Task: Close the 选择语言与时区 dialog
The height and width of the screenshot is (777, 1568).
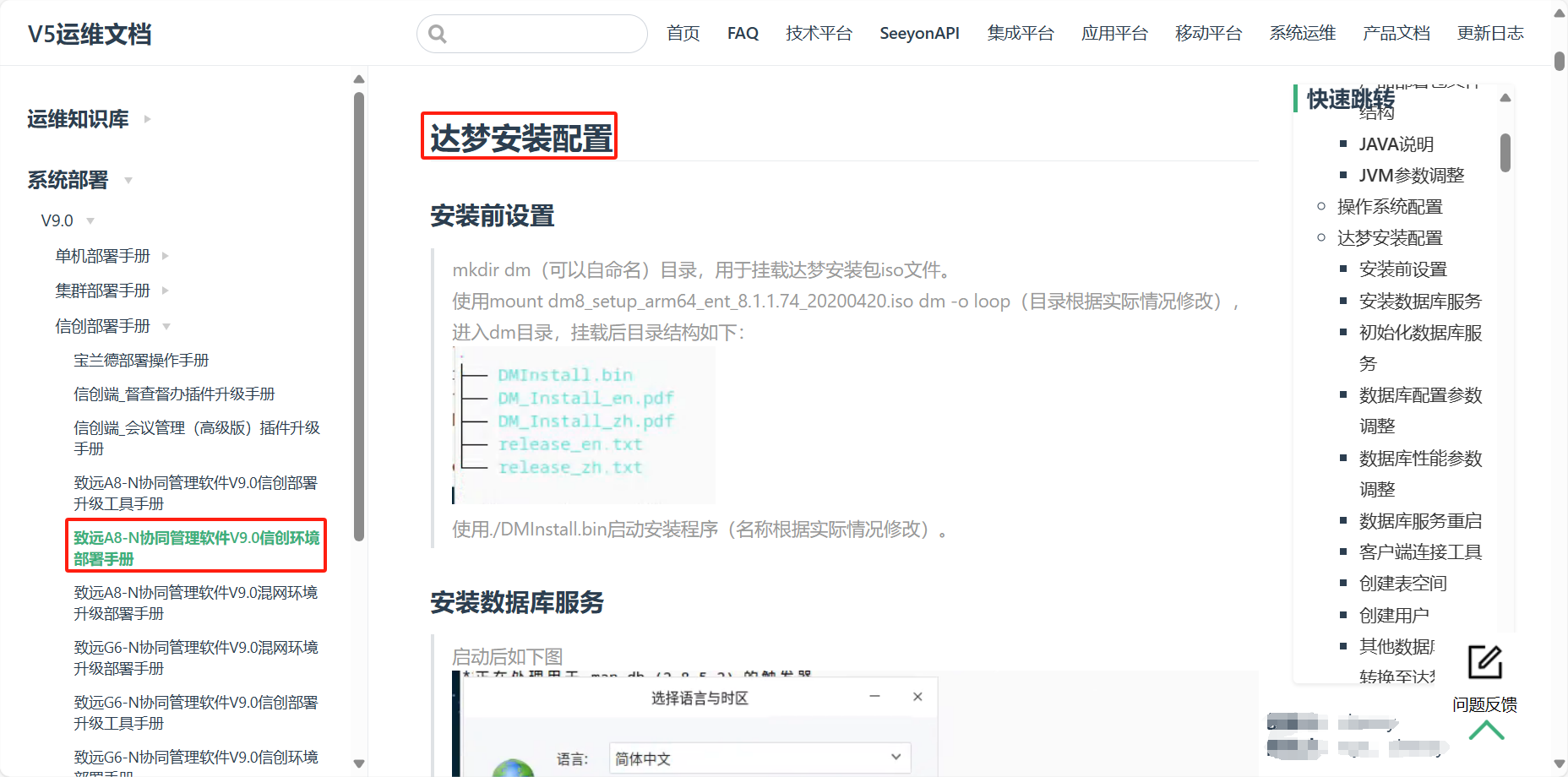Action: click(917, 697)
